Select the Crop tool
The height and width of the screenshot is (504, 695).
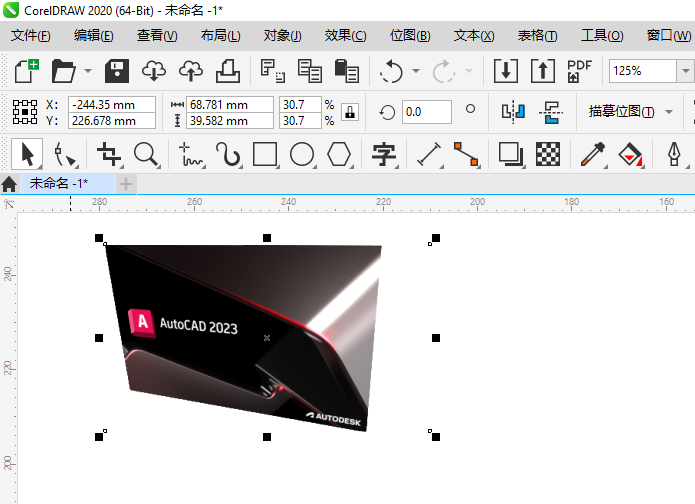109,154
